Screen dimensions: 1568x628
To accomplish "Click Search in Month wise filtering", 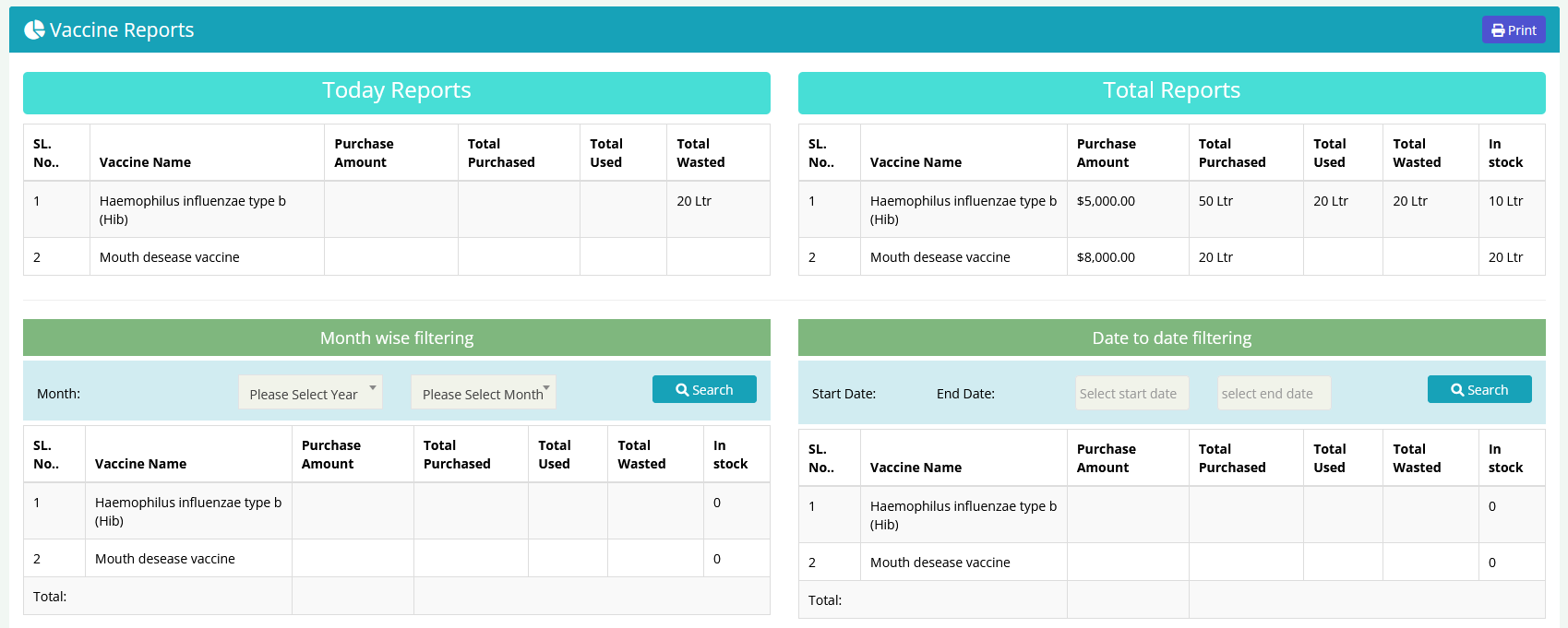I will pos(703,390).
